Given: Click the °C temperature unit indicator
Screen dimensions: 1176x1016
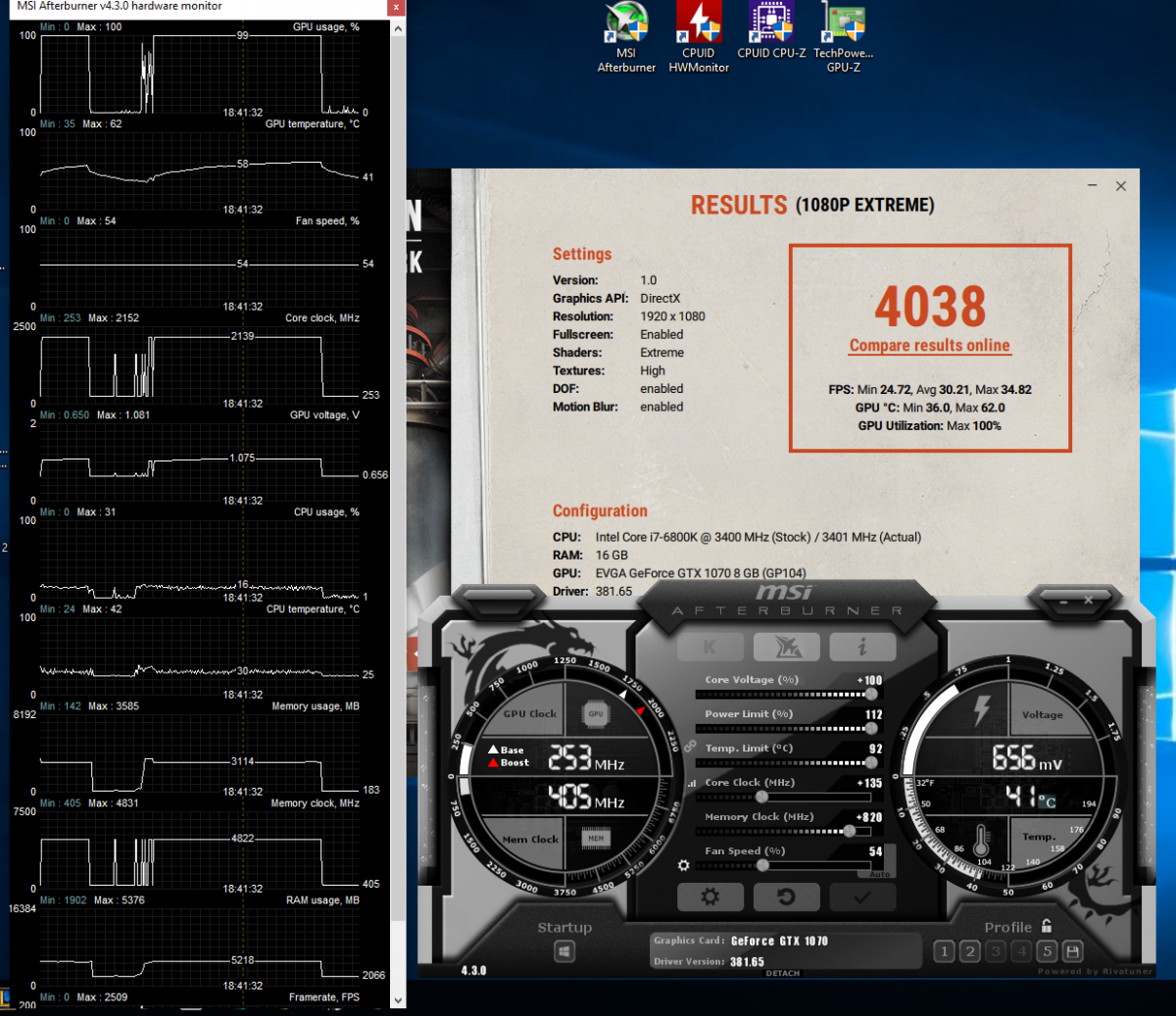Looking at the screenshot, I should [x=1048, y=801].
